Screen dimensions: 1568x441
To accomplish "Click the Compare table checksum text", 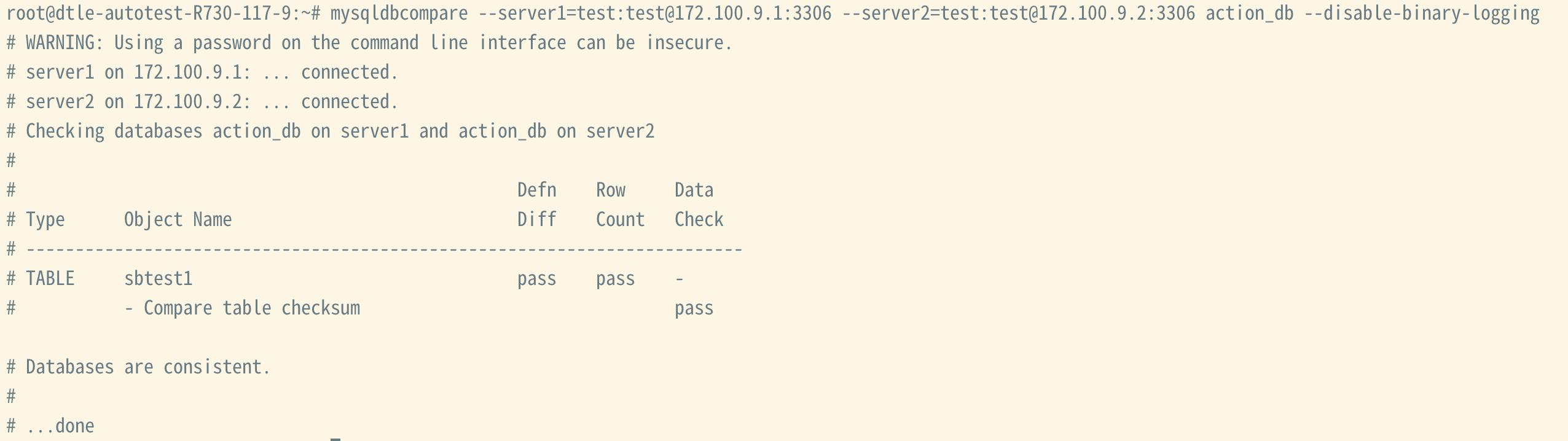I will point(251,308).
